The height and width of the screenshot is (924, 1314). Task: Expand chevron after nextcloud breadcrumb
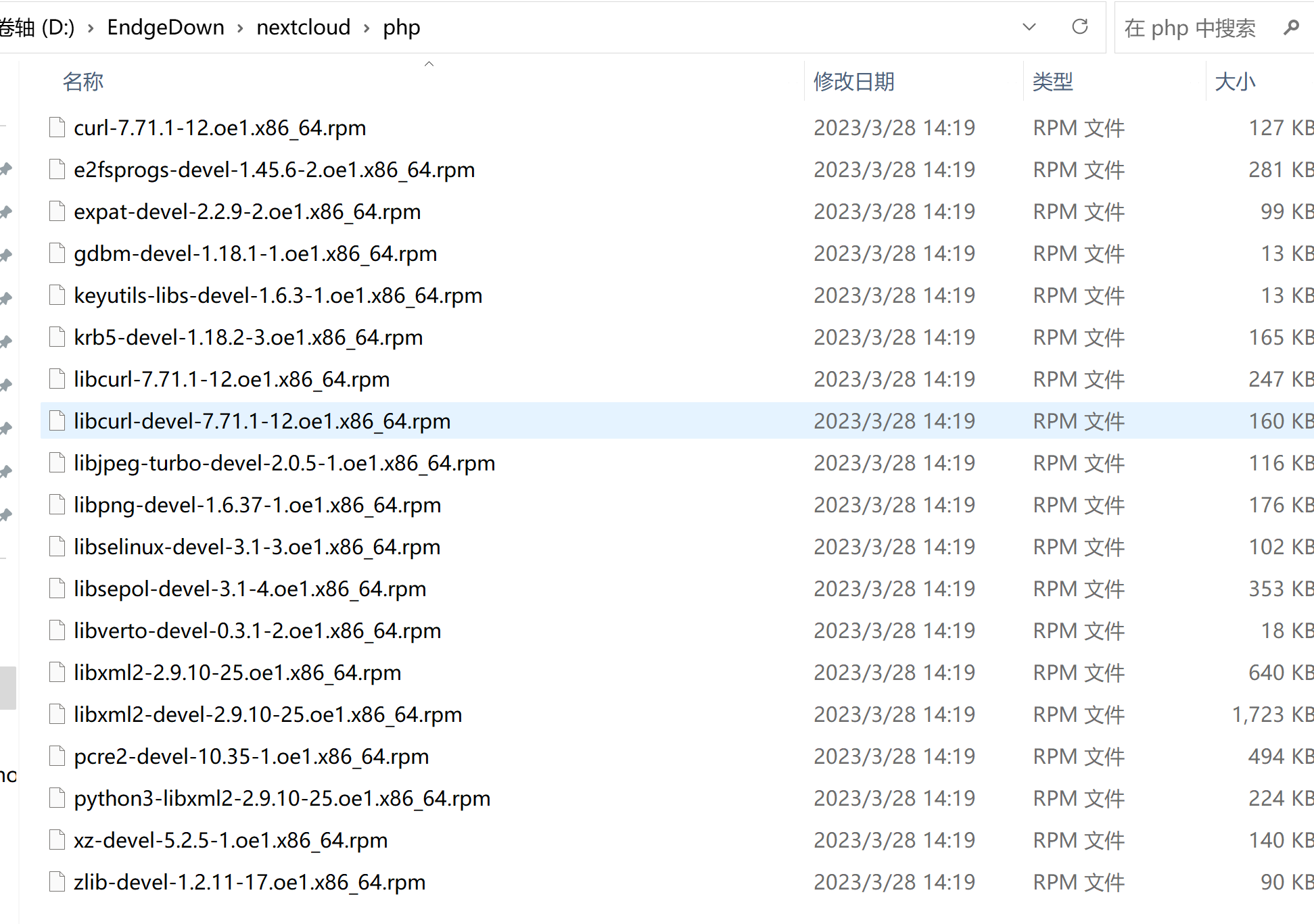[367, 28]
